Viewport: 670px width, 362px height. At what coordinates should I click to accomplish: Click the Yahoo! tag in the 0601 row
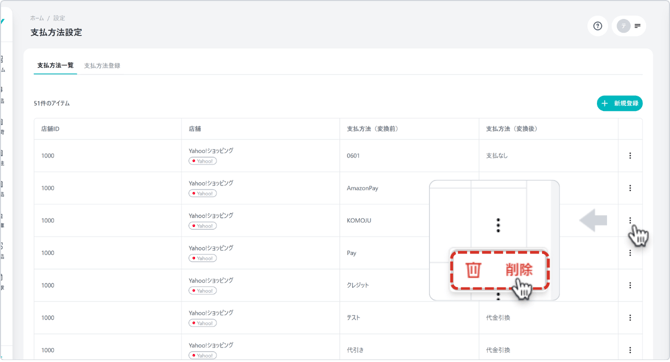(x=203, y=161)
